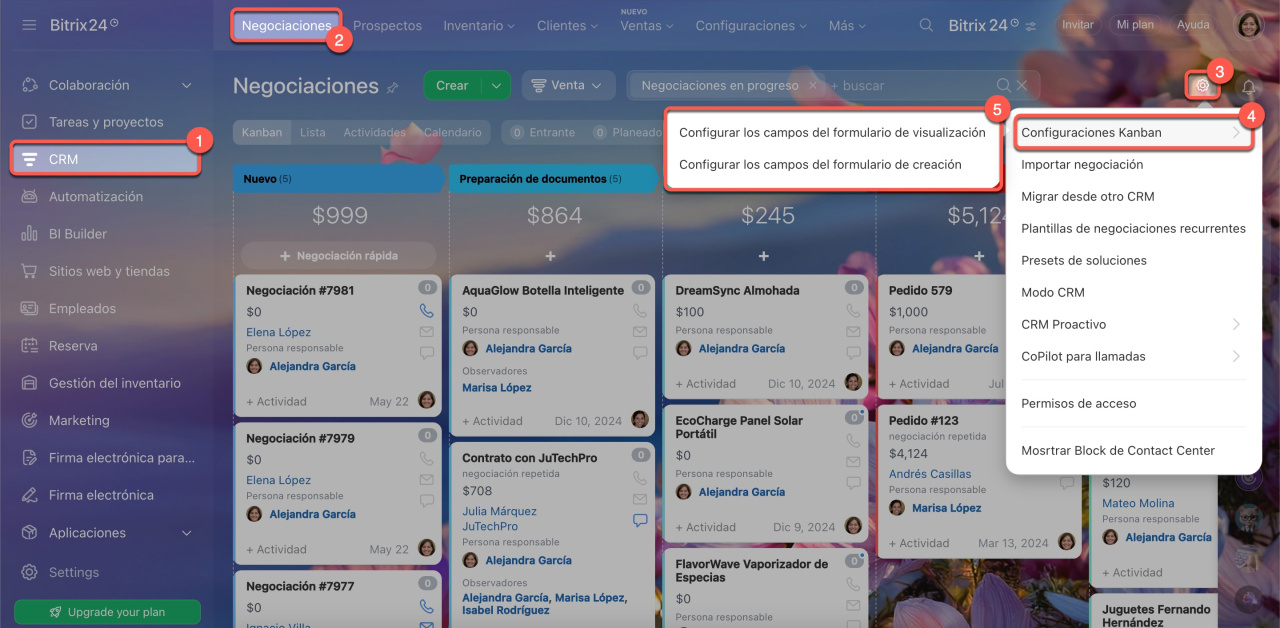Click the bell notifications icon

click(1248, 87)
